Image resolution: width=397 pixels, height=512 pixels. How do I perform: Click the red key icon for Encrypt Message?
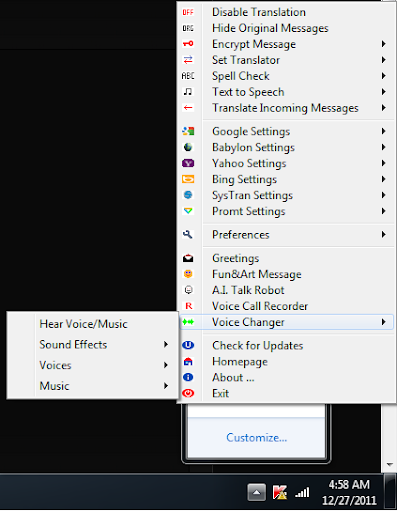tap(188, 44)
